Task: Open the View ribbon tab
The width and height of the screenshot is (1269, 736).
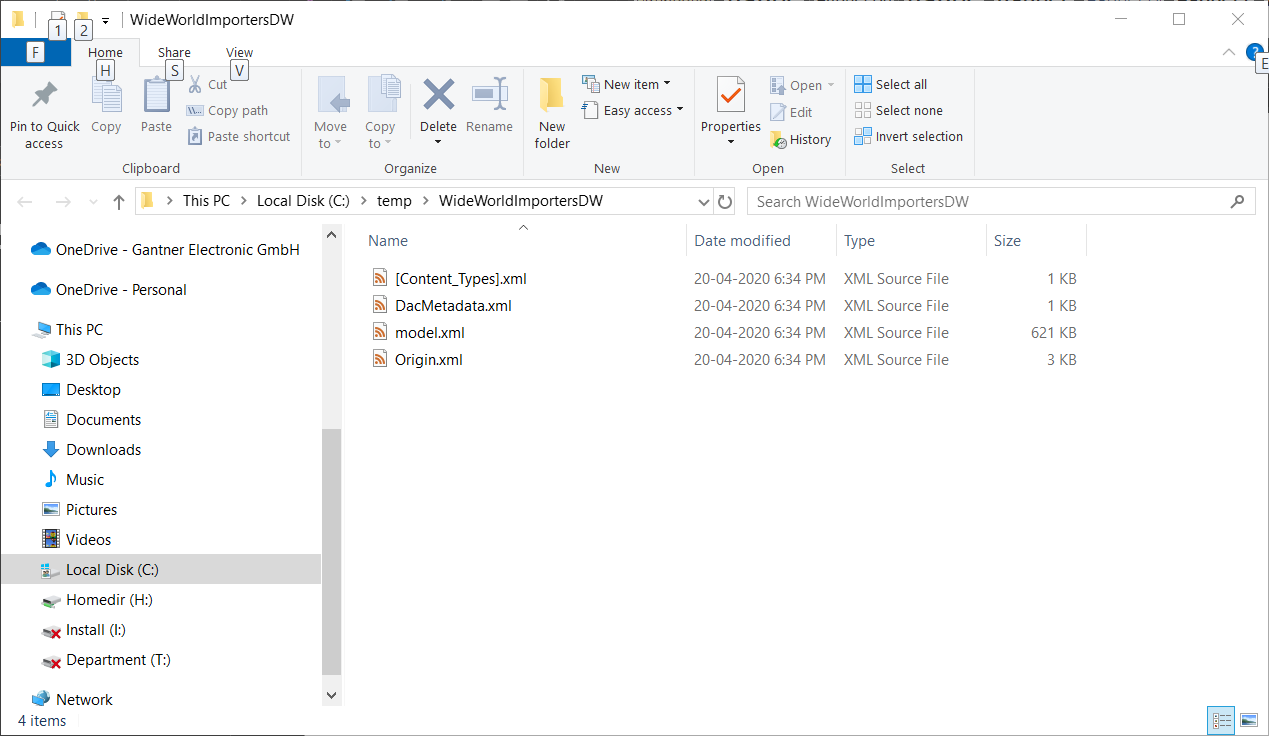Action: [x=239, y=52]
